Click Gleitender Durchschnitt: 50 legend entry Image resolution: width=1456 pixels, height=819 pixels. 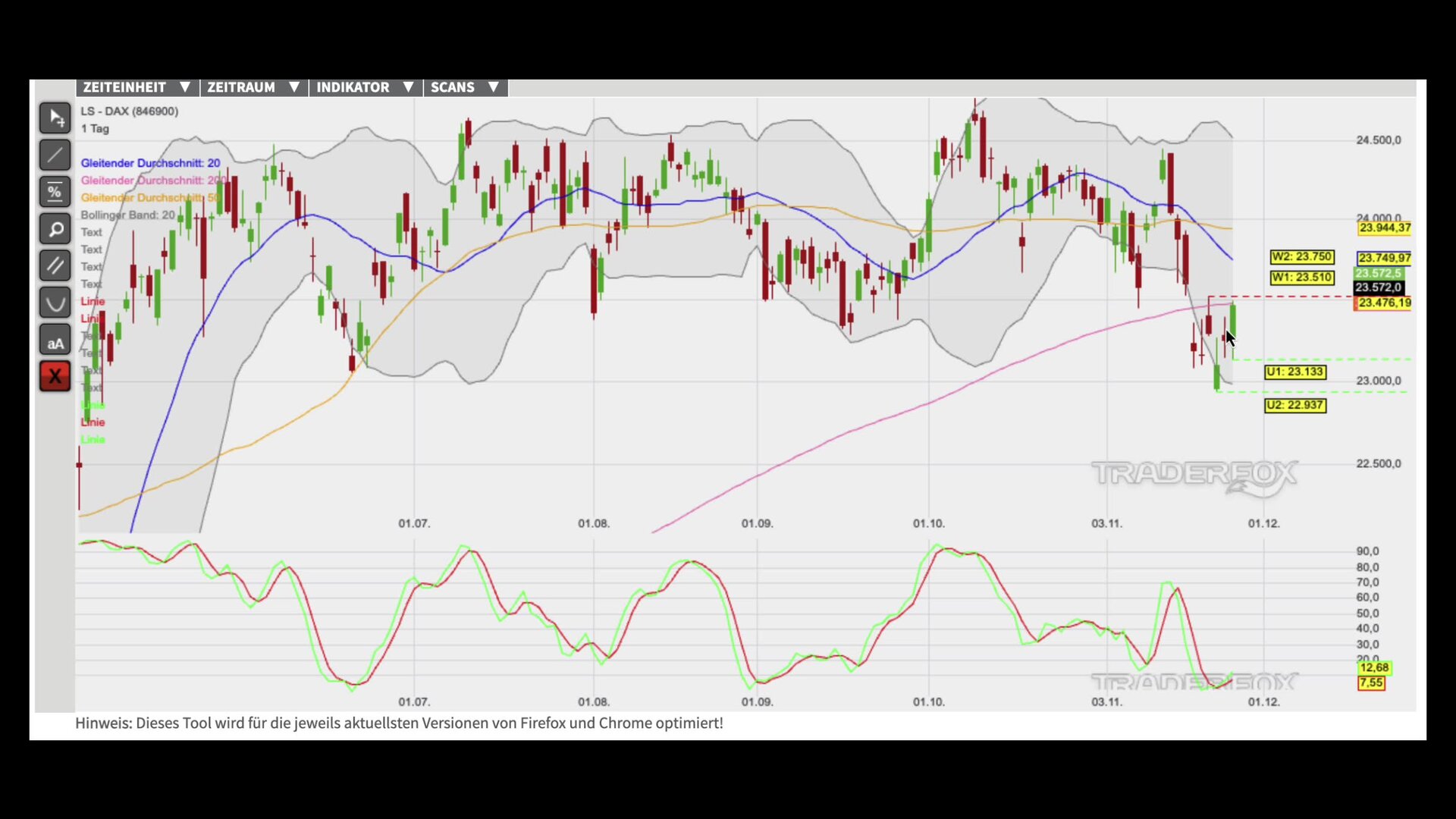tap(149, 198)
